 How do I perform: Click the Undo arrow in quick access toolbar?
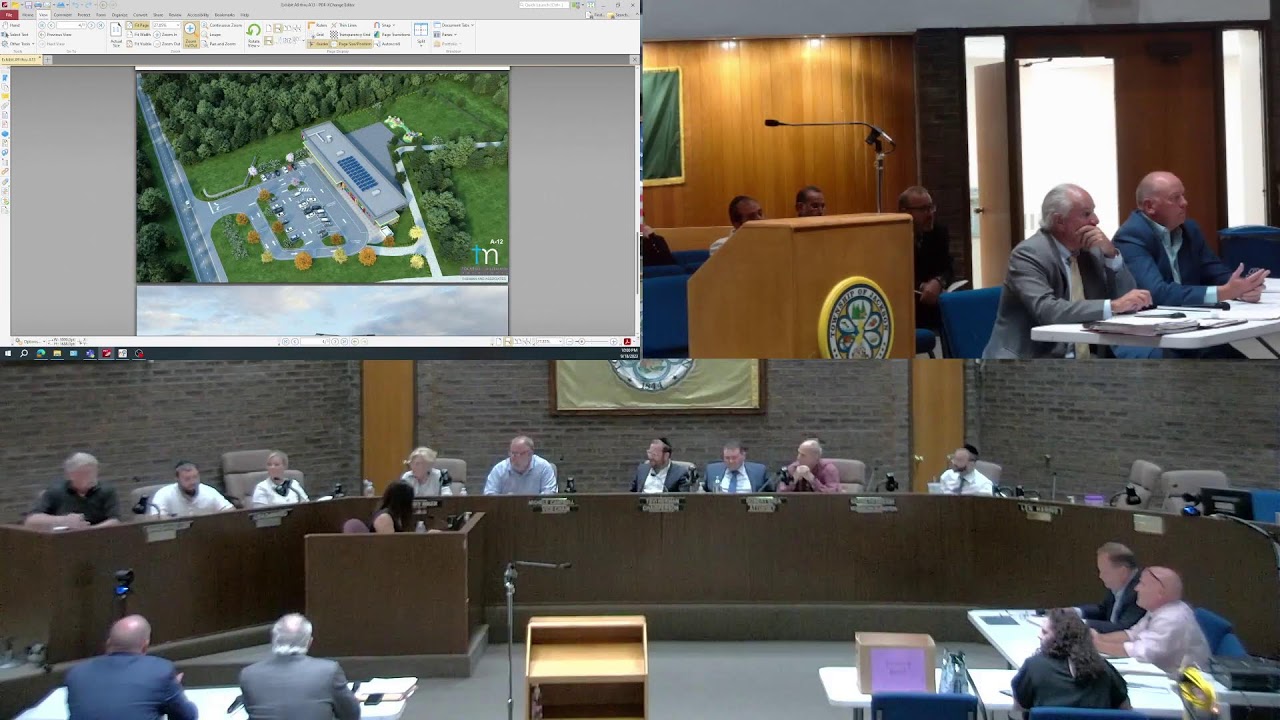pyautogui.click(x=76, y=5)
